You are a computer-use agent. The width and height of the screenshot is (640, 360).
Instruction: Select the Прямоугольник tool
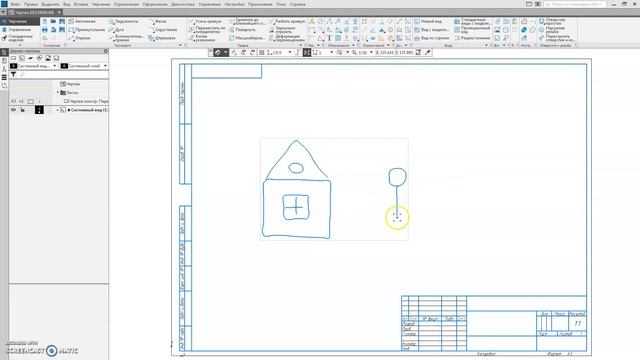coord(87,30)
